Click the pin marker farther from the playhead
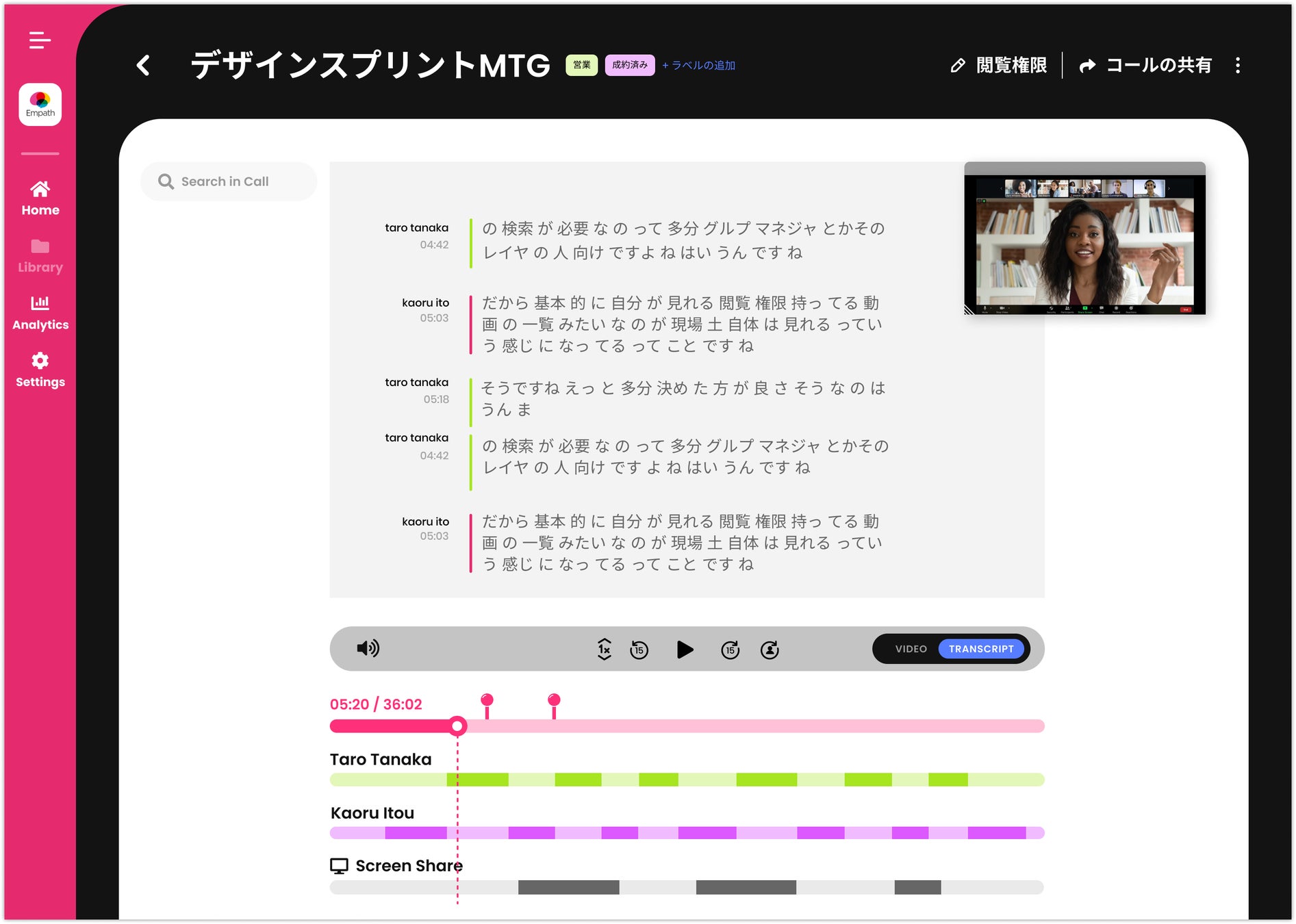The width and height of the screenshot is (1296, 924). point(554,706)
